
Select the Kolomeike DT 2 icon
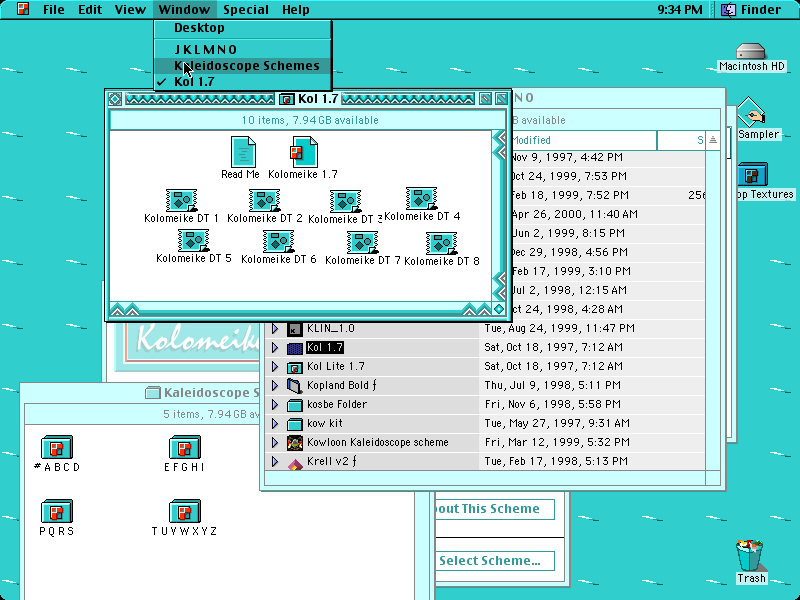tap(264, 200)
